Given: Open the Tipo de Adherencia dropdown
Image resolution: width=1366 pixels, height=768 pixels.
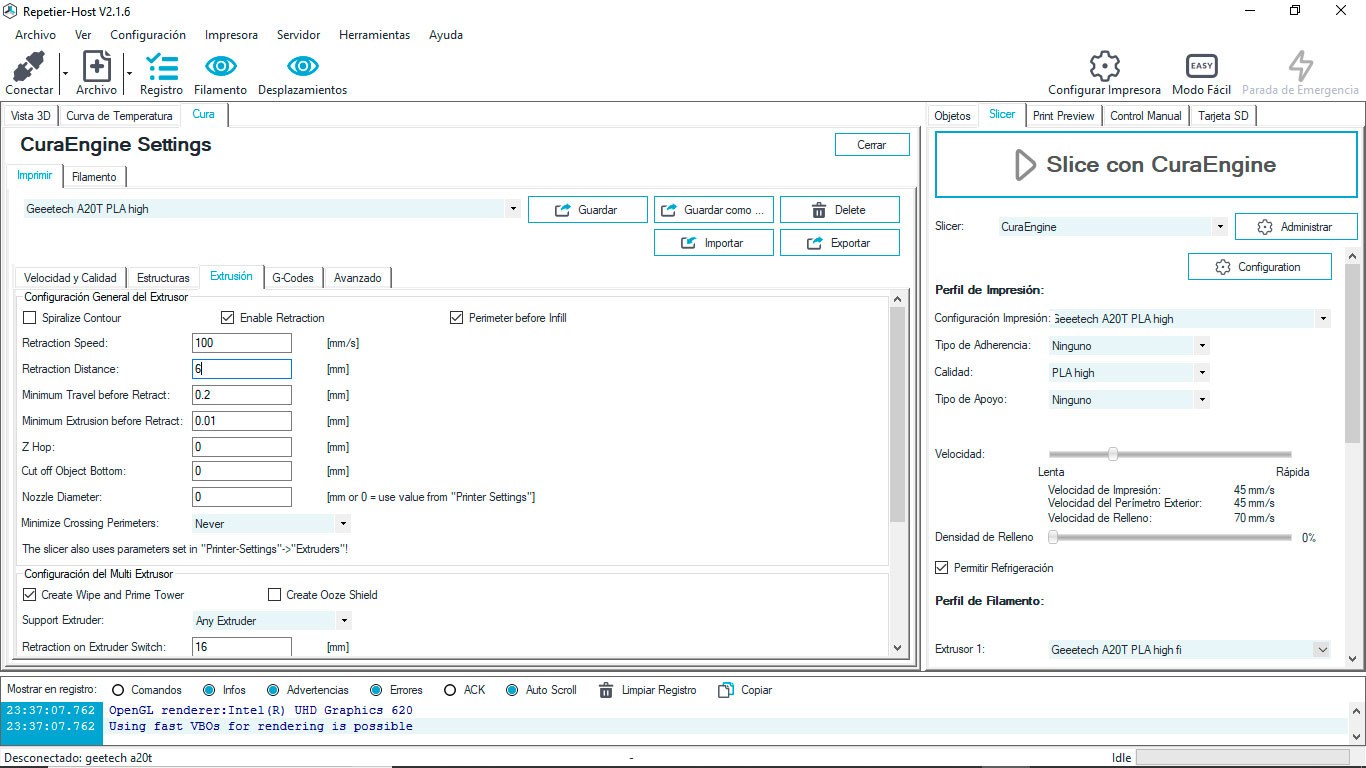Looking at the screenshot, I should 1201,346.
